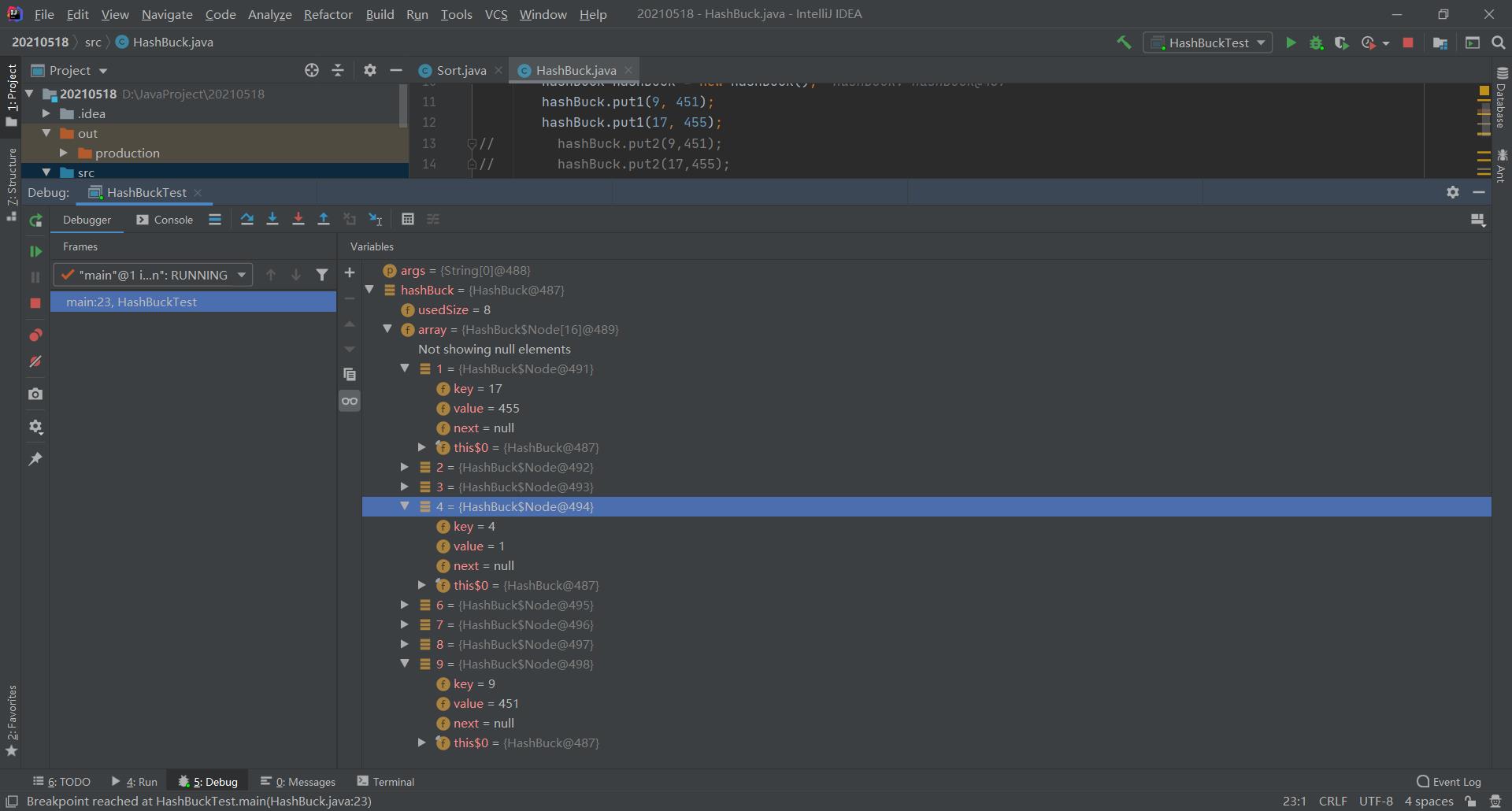
Task: Stop debugging with red square in sidebar
Action: click(35, 303)
